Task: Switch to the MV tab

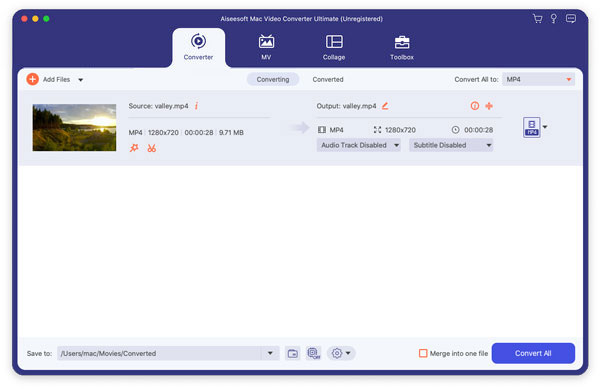Action: point(266,47)
